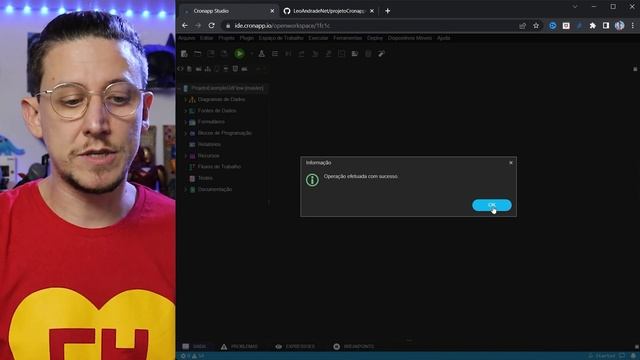This screenshot has width=640, height=360.
Task: Select Relatórios in the project tree
Action: pos(209,144)
